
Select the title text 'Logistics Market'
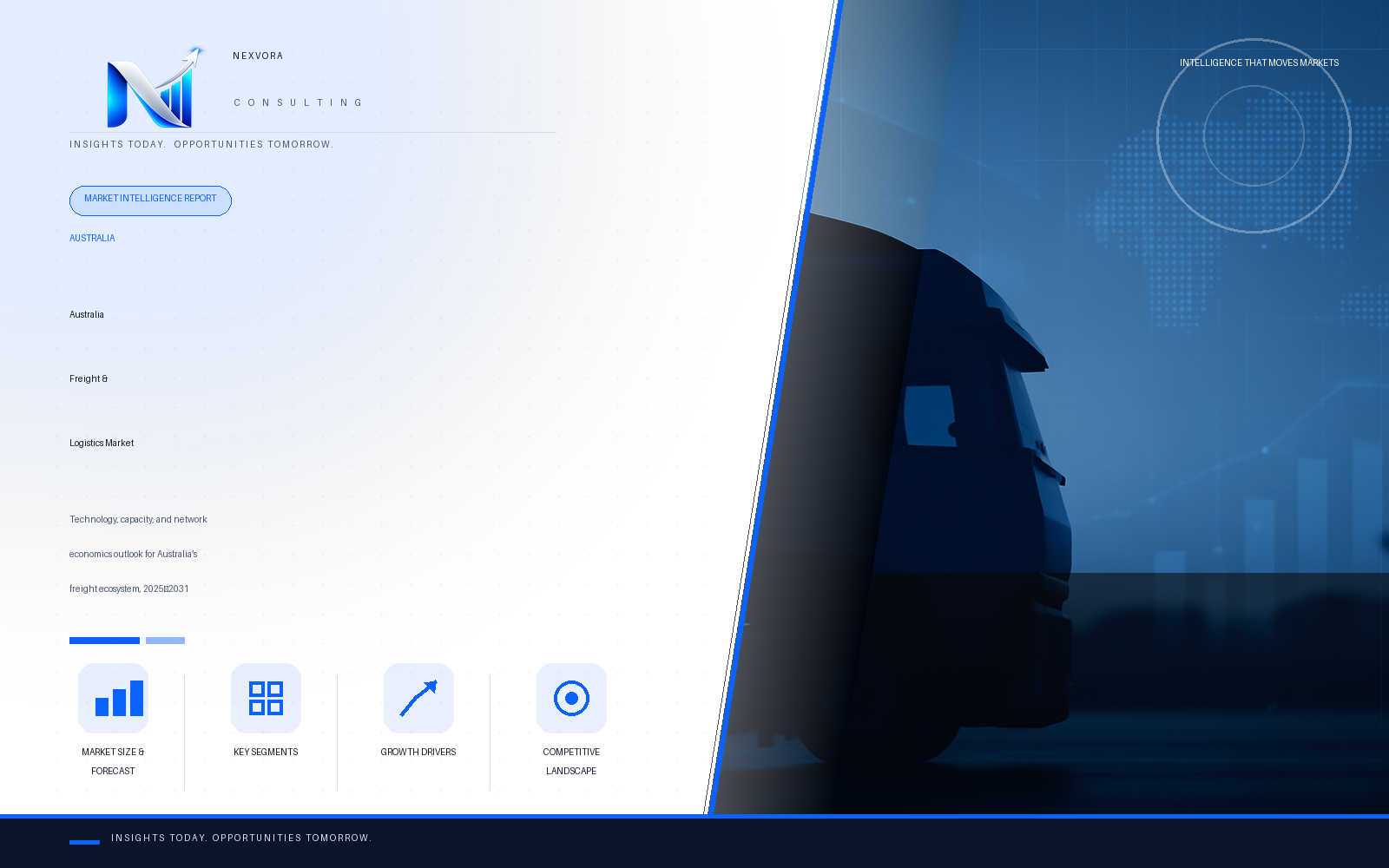102,443
